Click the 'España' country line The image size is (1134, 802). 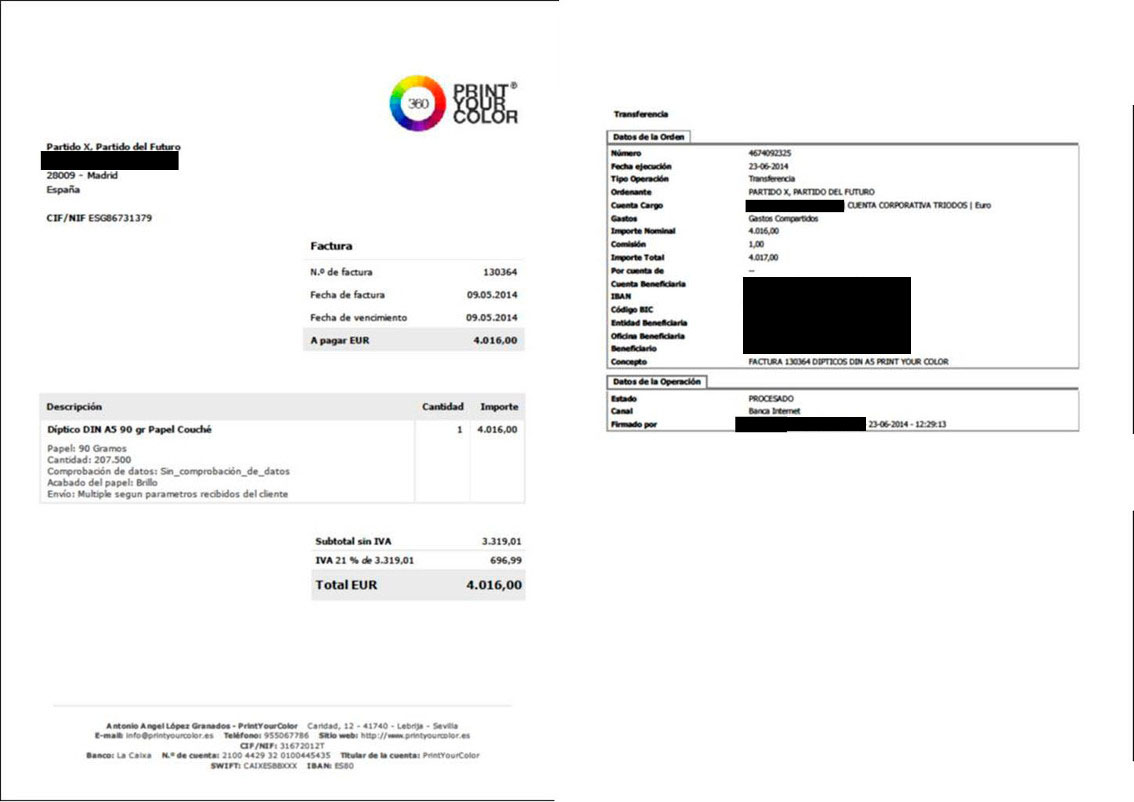[x=63, y=189]
